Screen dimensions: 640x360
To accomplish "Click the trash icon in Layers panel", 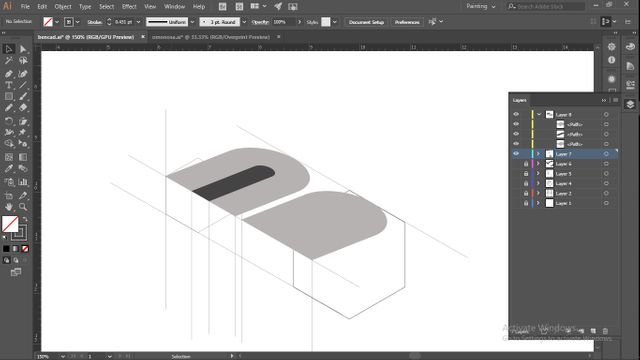I will (x=605, y=331).
